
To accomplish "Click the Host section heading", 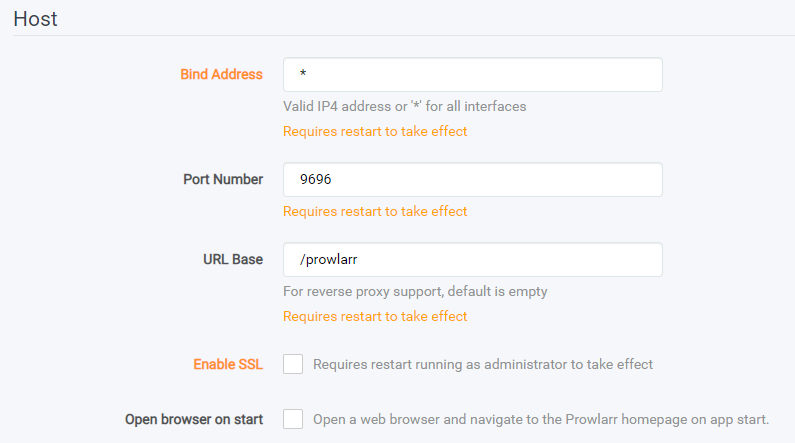I will coord(35,19).
